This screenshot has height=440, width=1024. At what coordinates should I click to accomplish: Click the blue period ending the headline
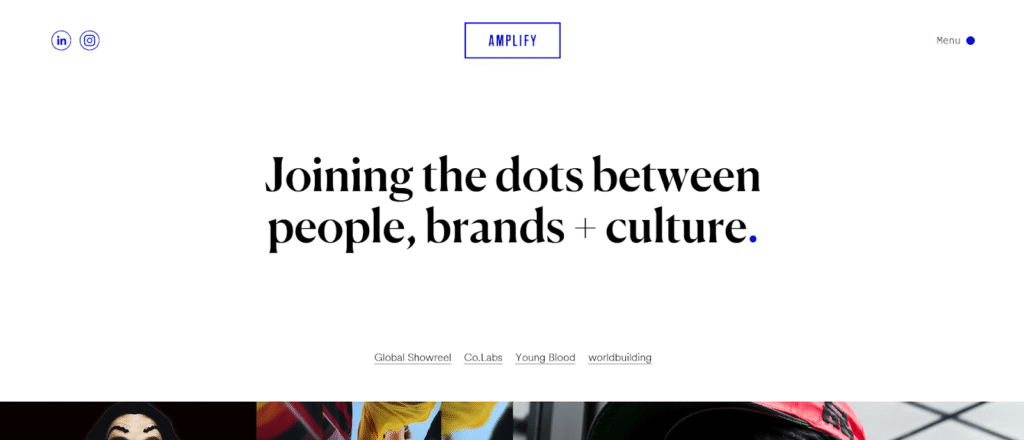point(753,238)
